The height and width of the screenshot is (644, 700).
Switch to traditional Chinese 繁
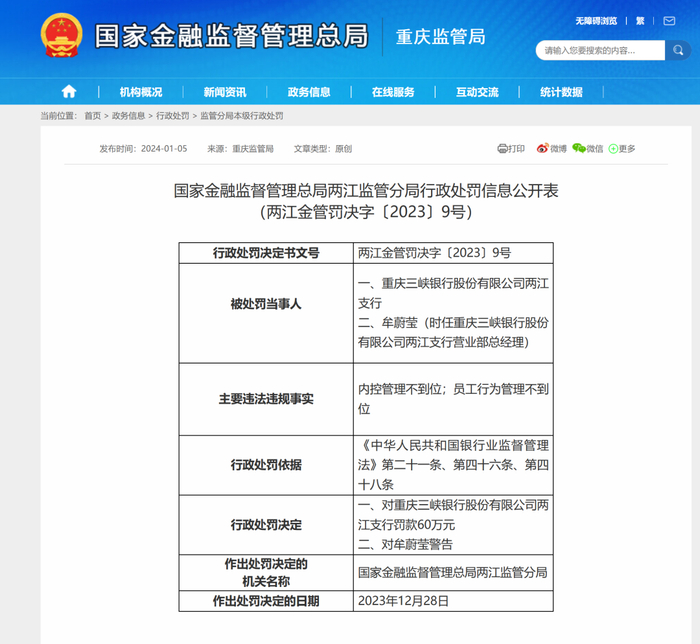coord(640,21)
